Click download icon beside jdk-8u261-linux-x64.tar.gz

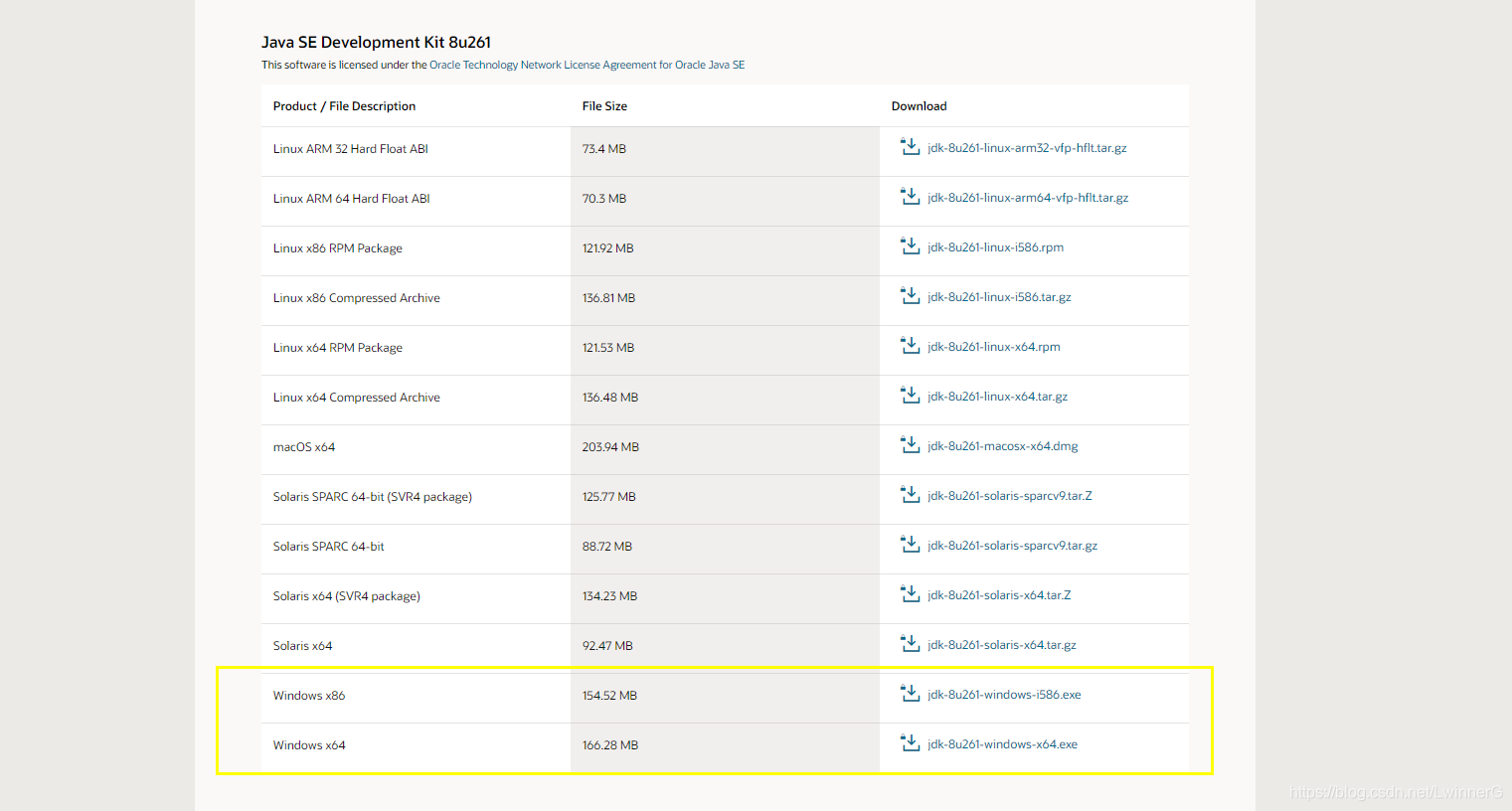coord(910,396)
